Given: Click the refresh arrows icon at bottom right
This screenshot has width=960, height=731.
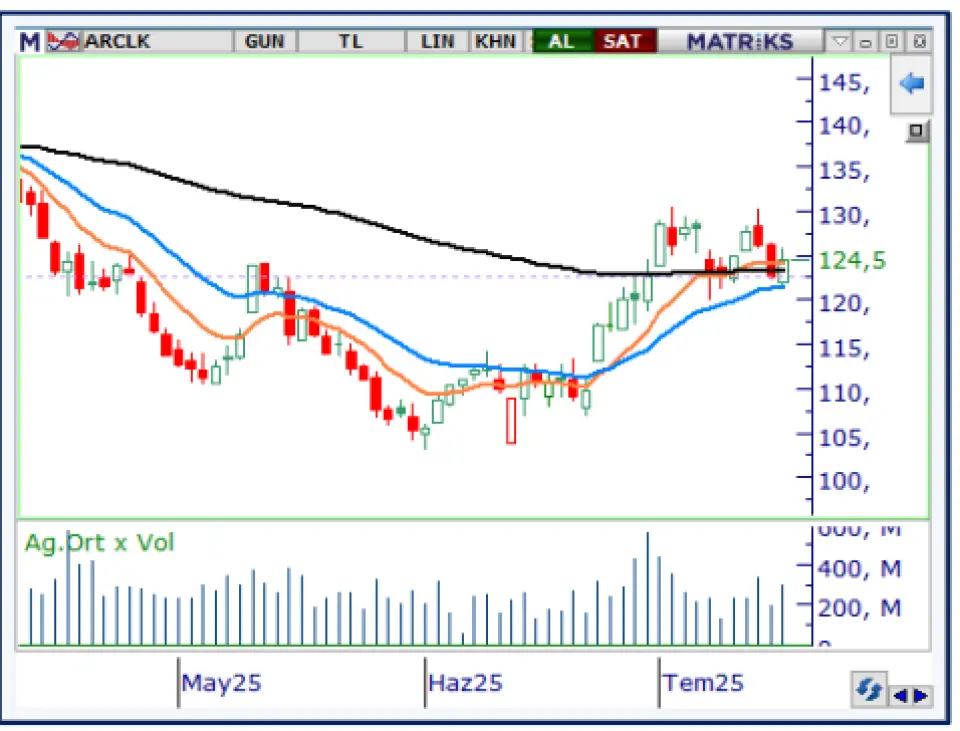Looking at the screenshot, I should (x=868, y=690).
